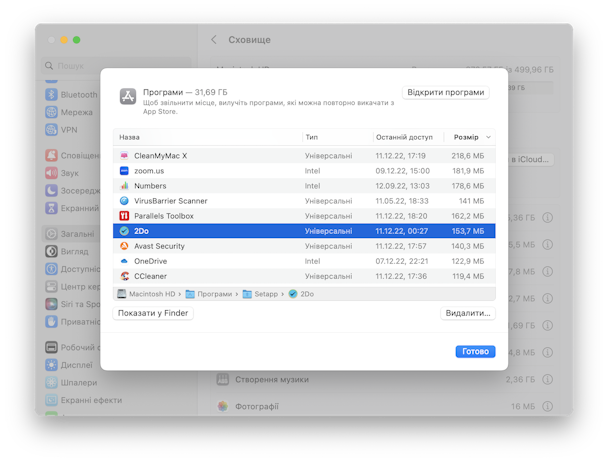Select Зосередження sidebar item
This screenshot has height=462, width=608.
pyautogui.click(x=72, y=190)
